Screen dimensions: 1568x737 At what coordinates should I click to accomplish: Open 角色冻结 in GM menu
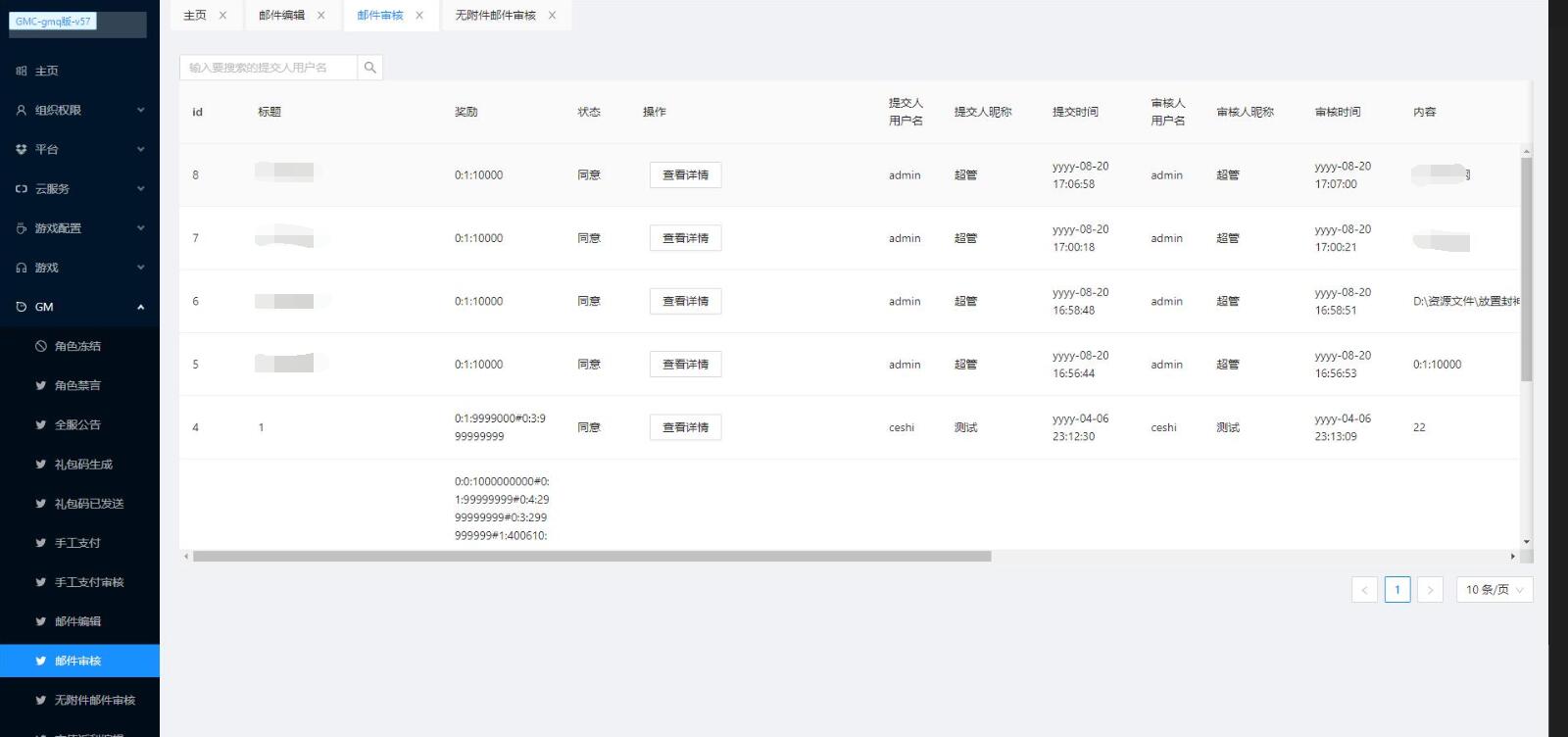click(x=77, y=346)
